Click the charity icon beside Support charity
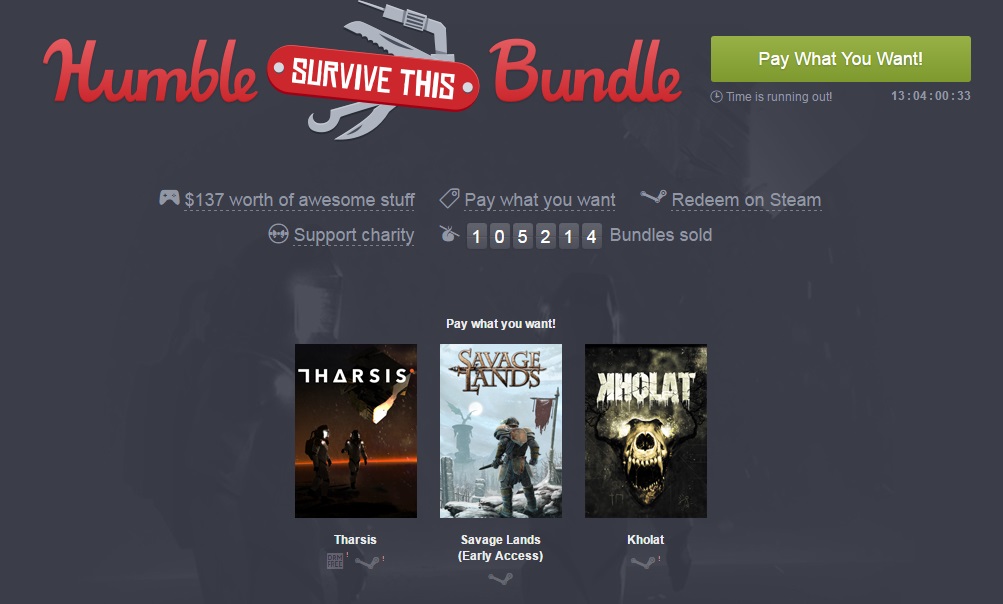The height and width of the screenshot is (604, 1003). pos(278,234)
